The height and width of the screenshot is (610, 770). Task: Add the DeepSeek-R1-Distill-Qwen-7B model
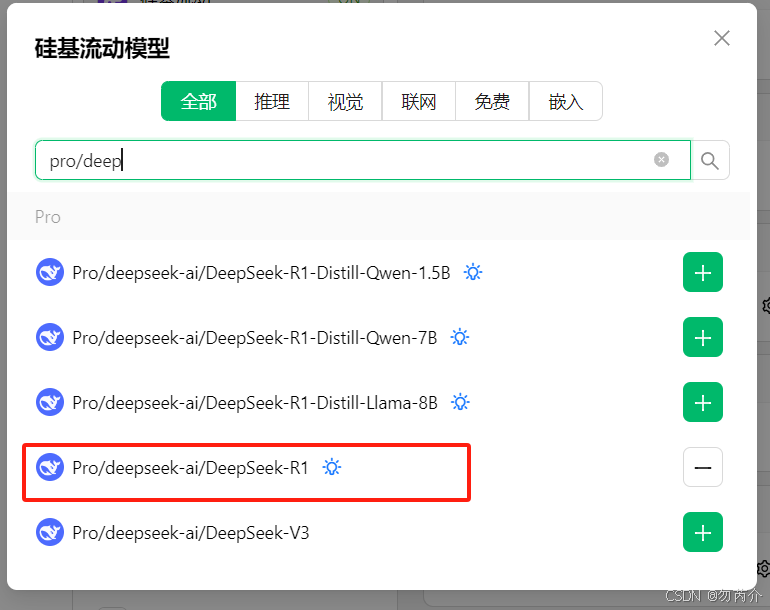[703, 337]
